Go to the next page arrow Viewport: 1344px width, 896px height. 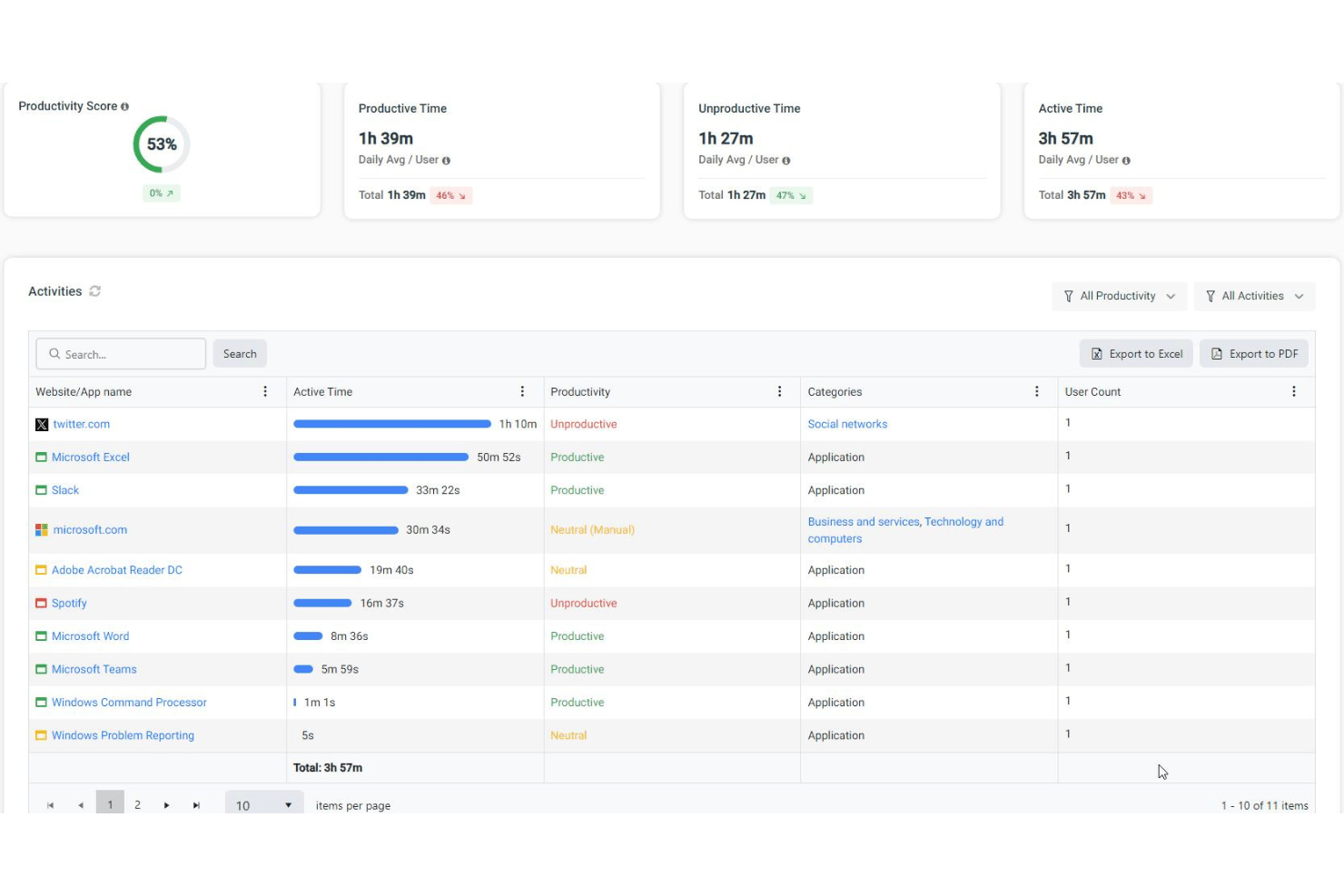point(167,805)
